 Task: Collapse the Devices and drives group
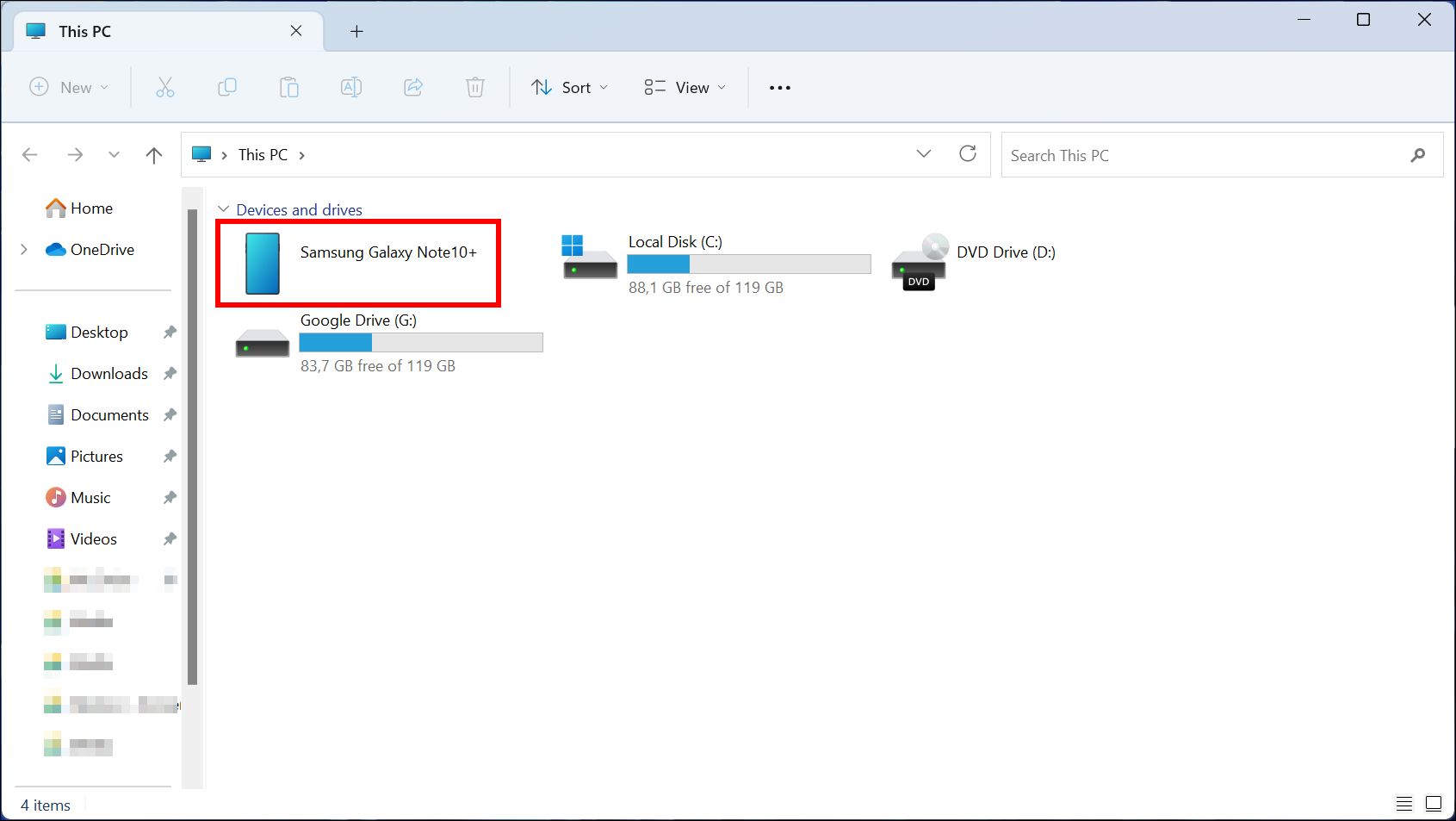223,209
